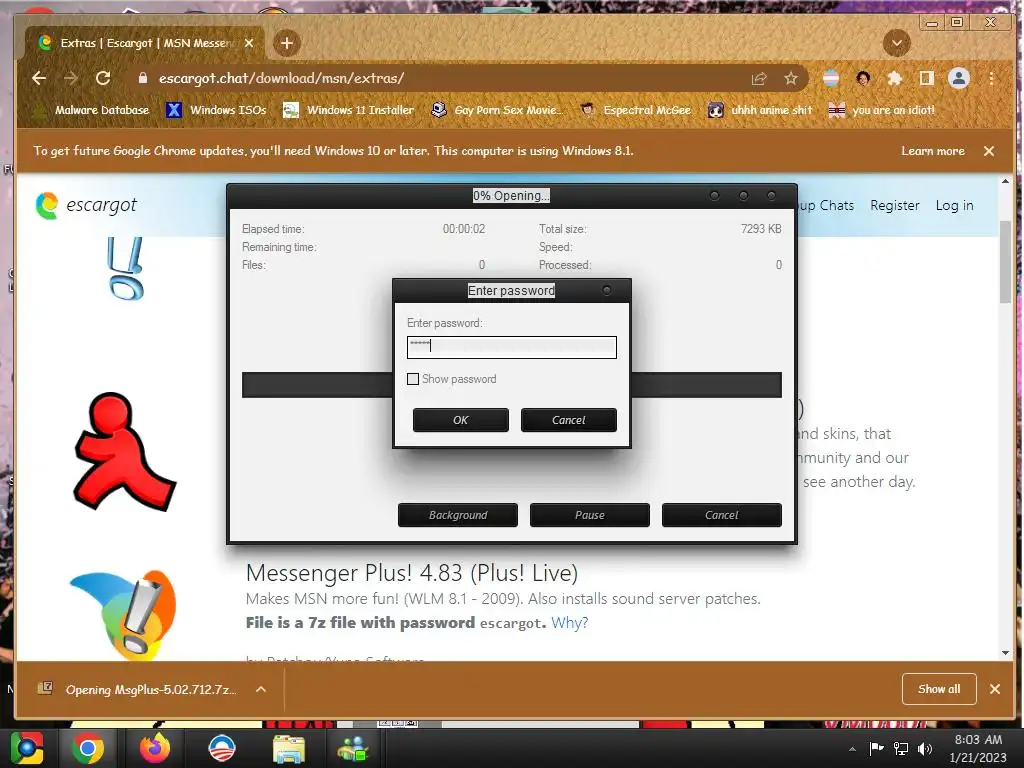Image resolution: width=1024 pixels, height=768 pixels.
Task: Open the Chats menu item
Action: pyautogui.click(x=837, y=205)
